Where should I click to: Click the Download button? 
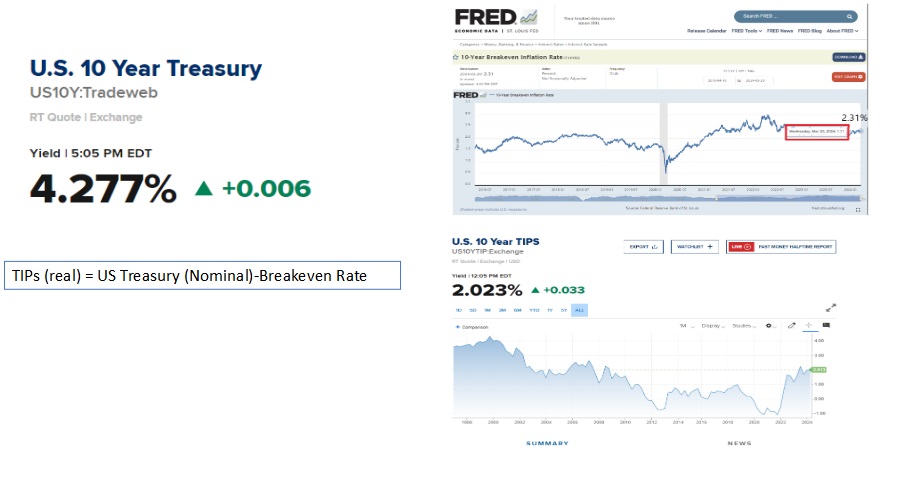(848, 58)
